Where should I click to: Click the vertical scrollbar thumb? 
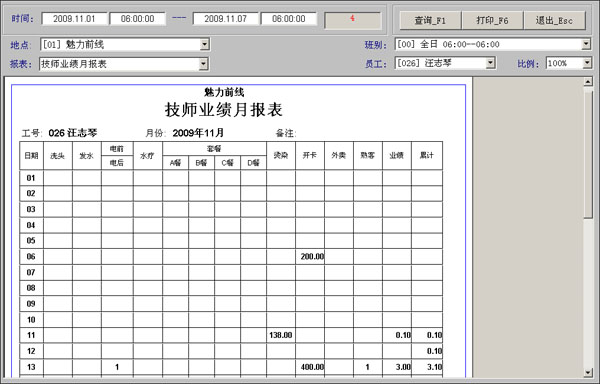(588, 152)
